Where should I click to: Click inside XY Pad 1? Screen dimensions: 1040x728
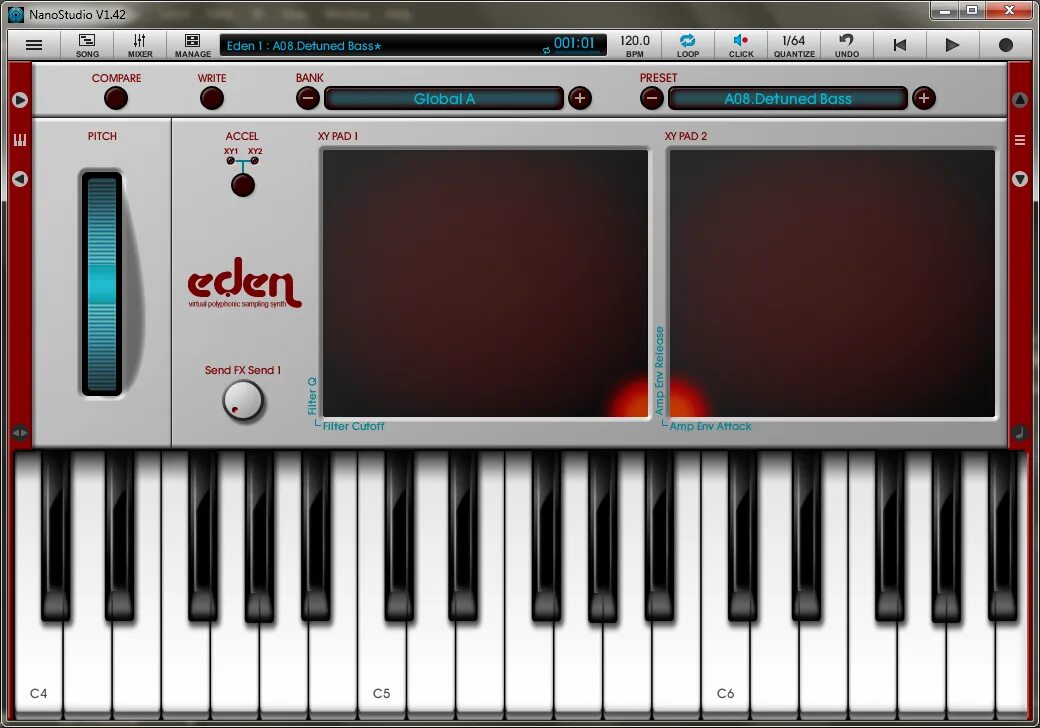tap(485, 283)
